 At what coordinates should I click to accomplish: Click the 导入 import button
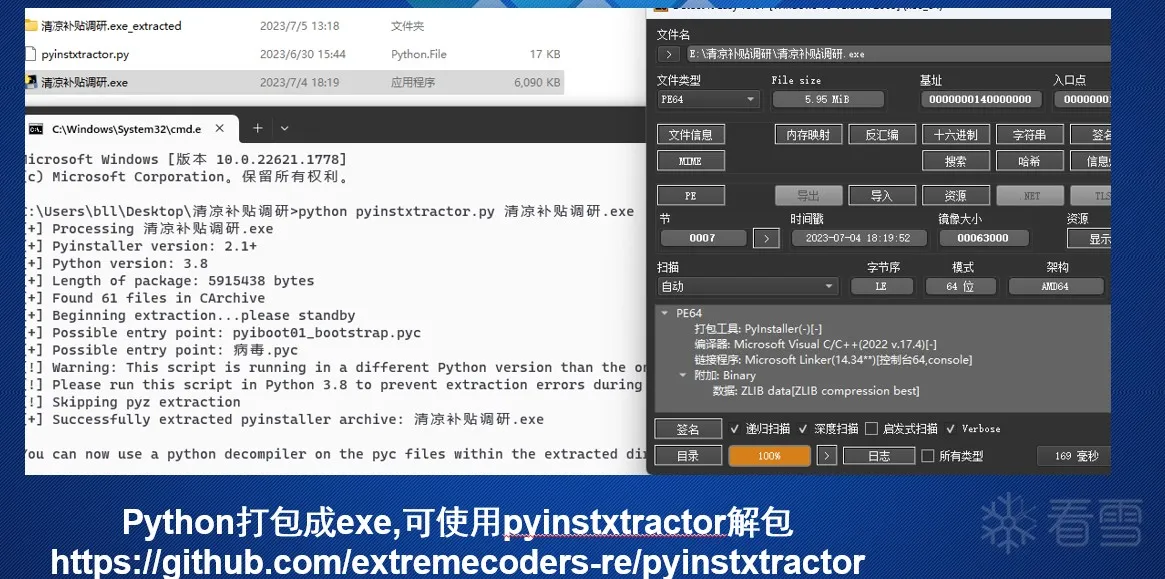[x=882, y=195]
